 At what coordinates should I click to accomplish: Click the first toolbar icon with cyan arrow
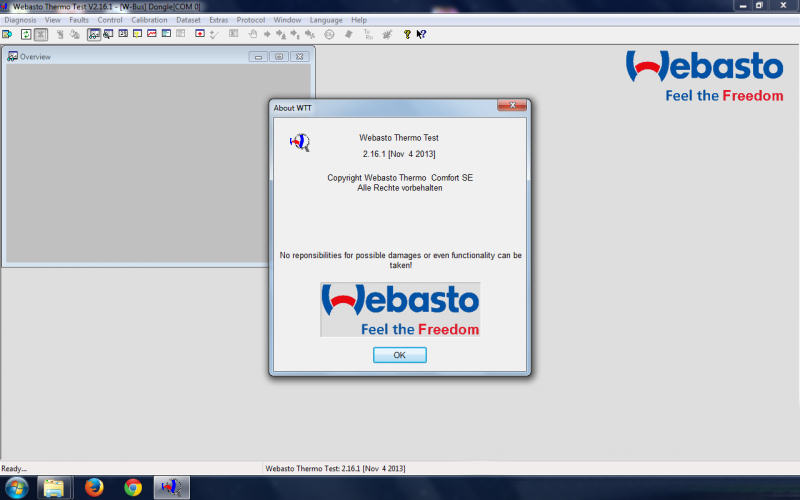[x=8, y=33]
